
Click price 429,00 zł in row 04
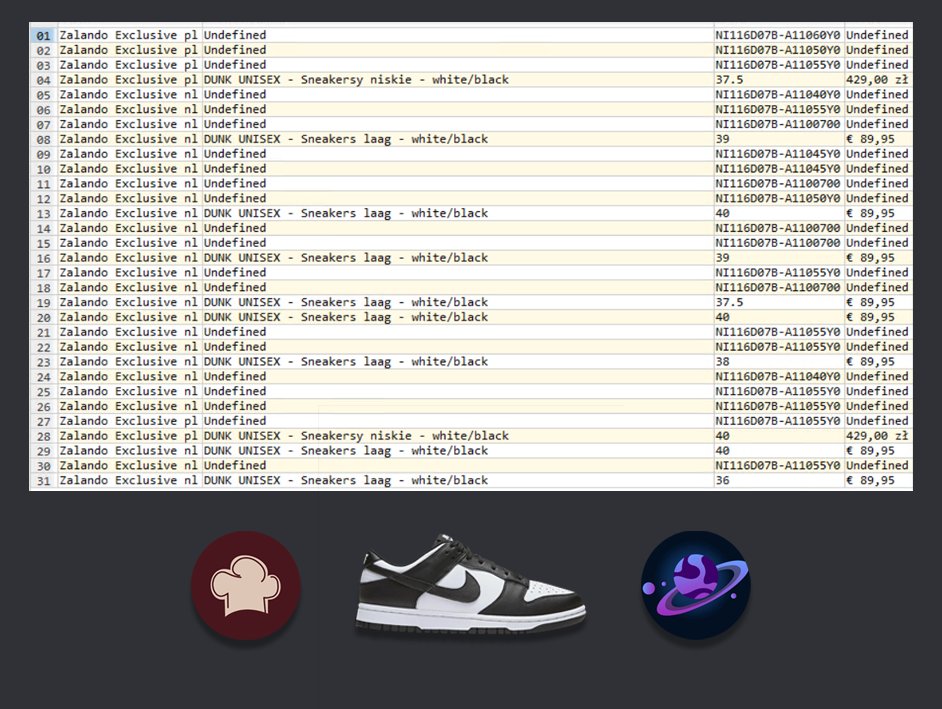point(877,80)
